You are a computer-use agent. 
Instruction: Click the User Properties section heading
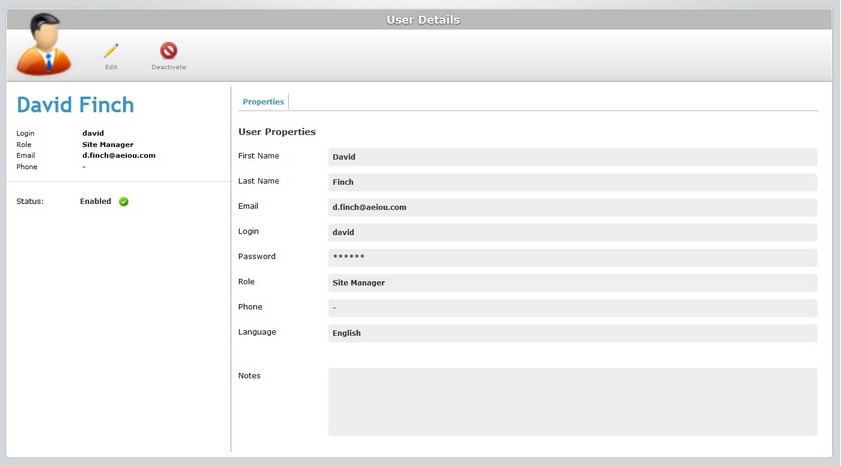click(277, 132)
